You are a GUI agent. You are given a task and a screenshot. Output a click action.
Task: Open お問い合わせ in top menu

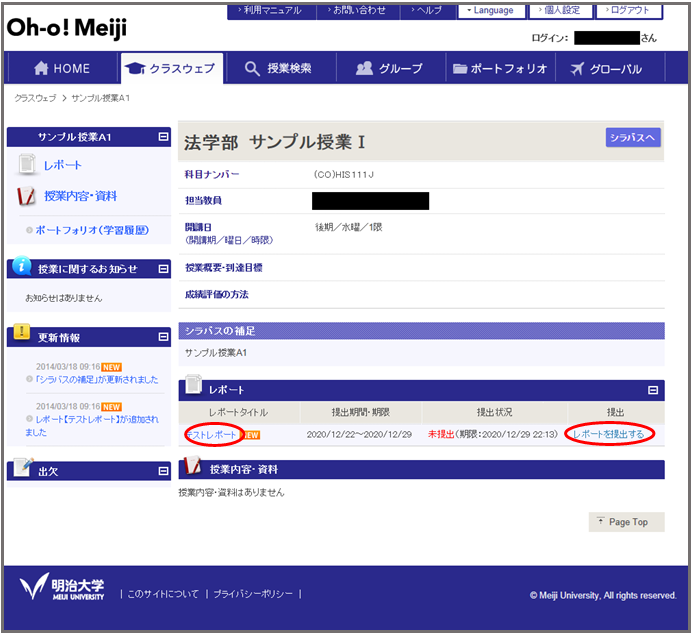click(358, 11)
